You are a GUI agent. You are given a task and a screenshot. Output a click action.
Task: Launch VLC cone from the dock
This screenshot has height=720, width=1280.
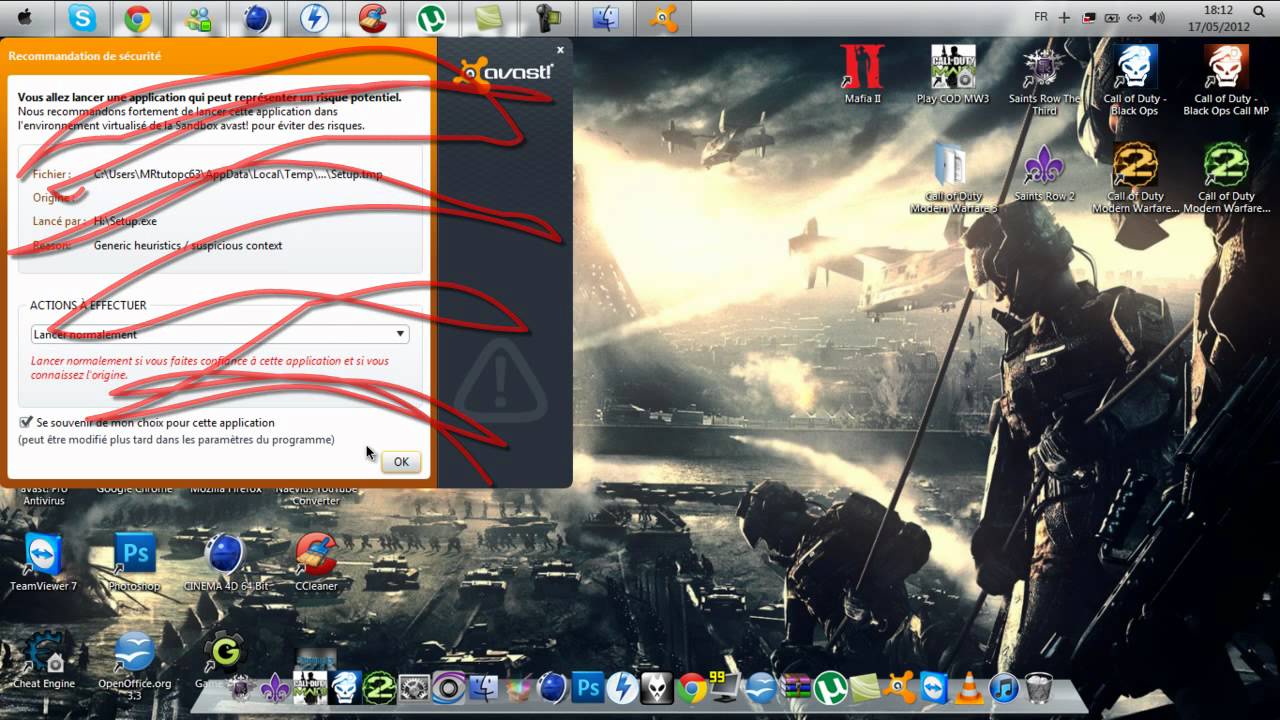click(969, 687)
